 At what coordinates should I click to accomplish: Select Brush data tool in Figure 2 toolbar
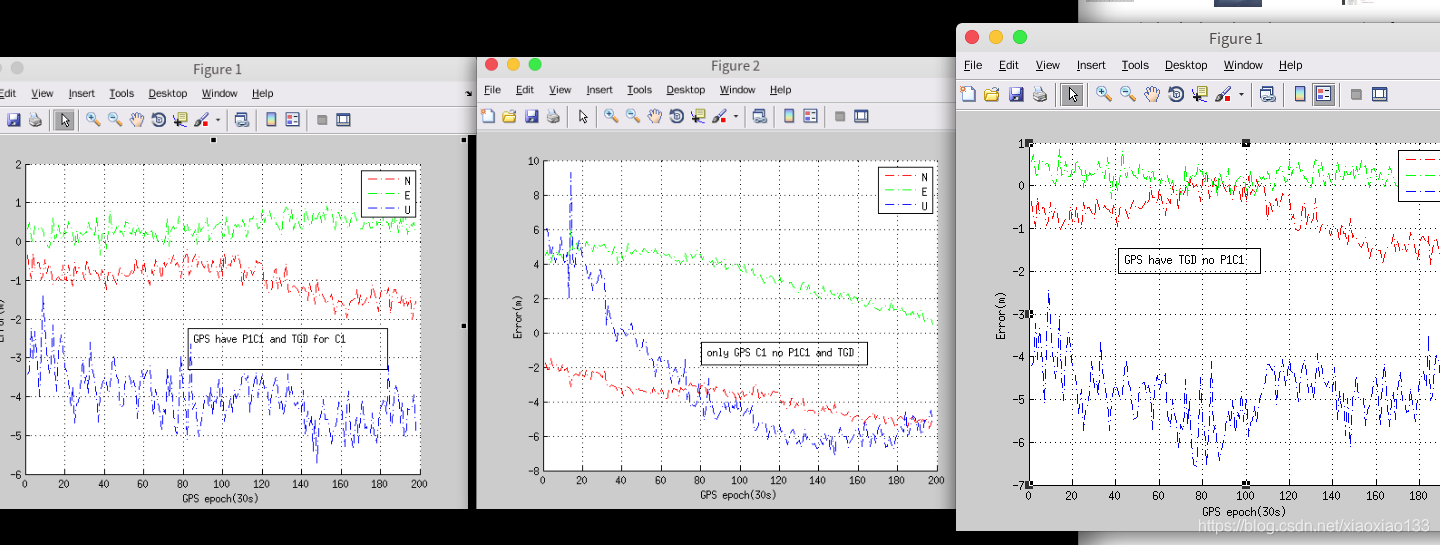[x=720, y=116]
